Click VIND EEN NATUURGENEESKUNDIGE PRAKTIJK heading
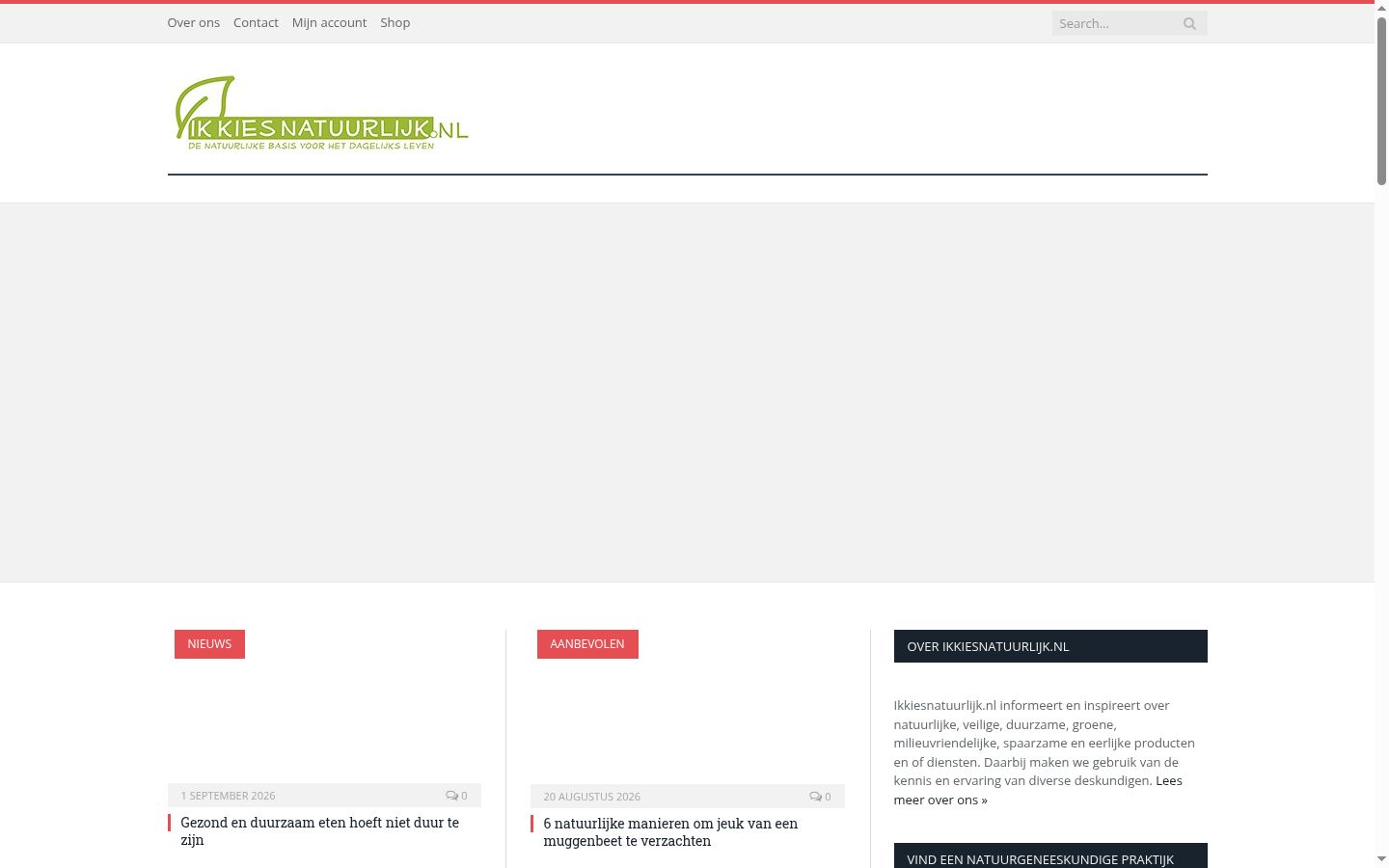Viewport: 1389px width, 868px height. [1050, 856]
